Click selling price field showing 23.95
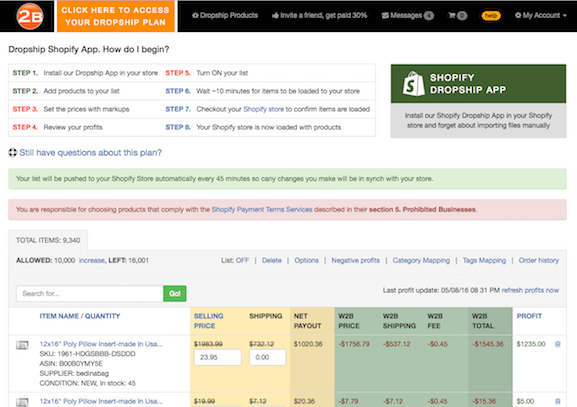The image size is (577, 407). pos(217,357)
